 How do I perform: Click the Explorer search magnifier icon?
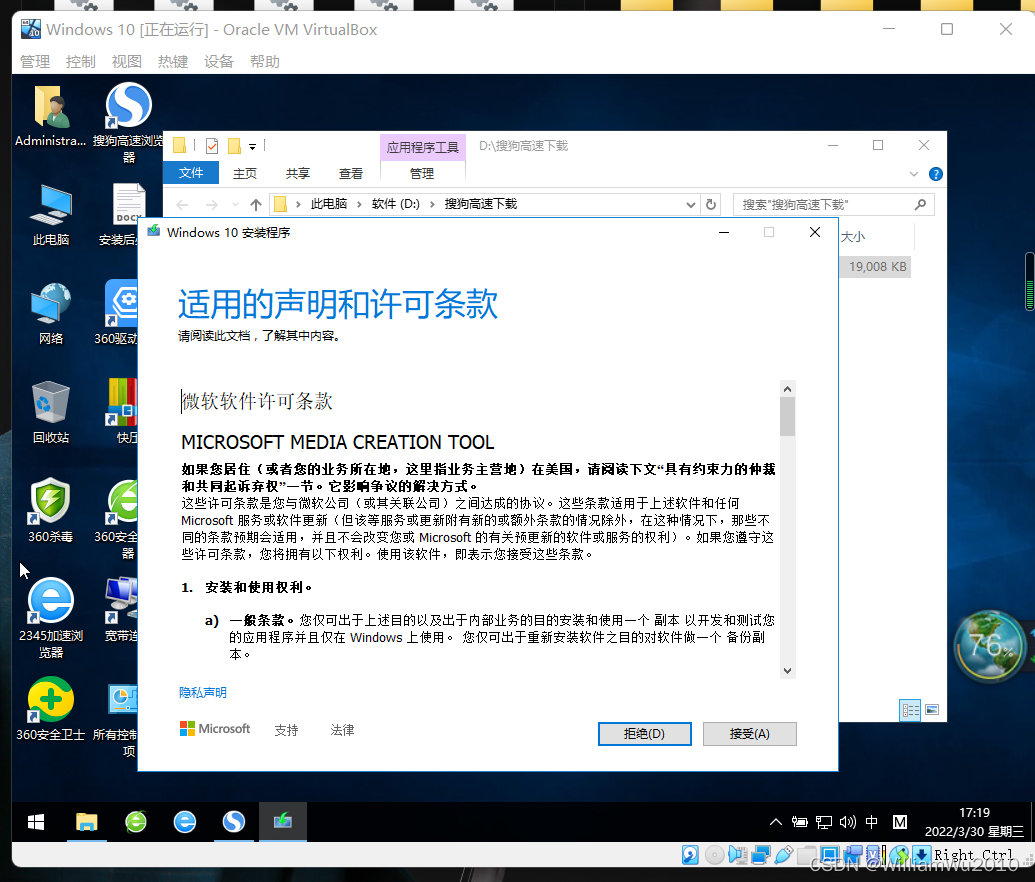coord(920,205)
